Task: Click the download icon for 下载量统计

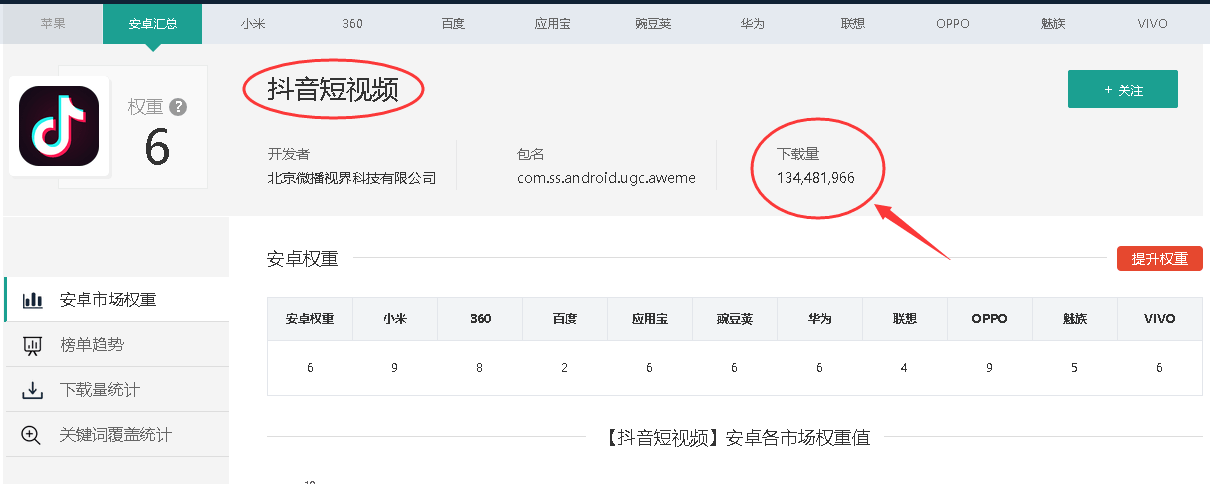Action: tap(33, 390)
